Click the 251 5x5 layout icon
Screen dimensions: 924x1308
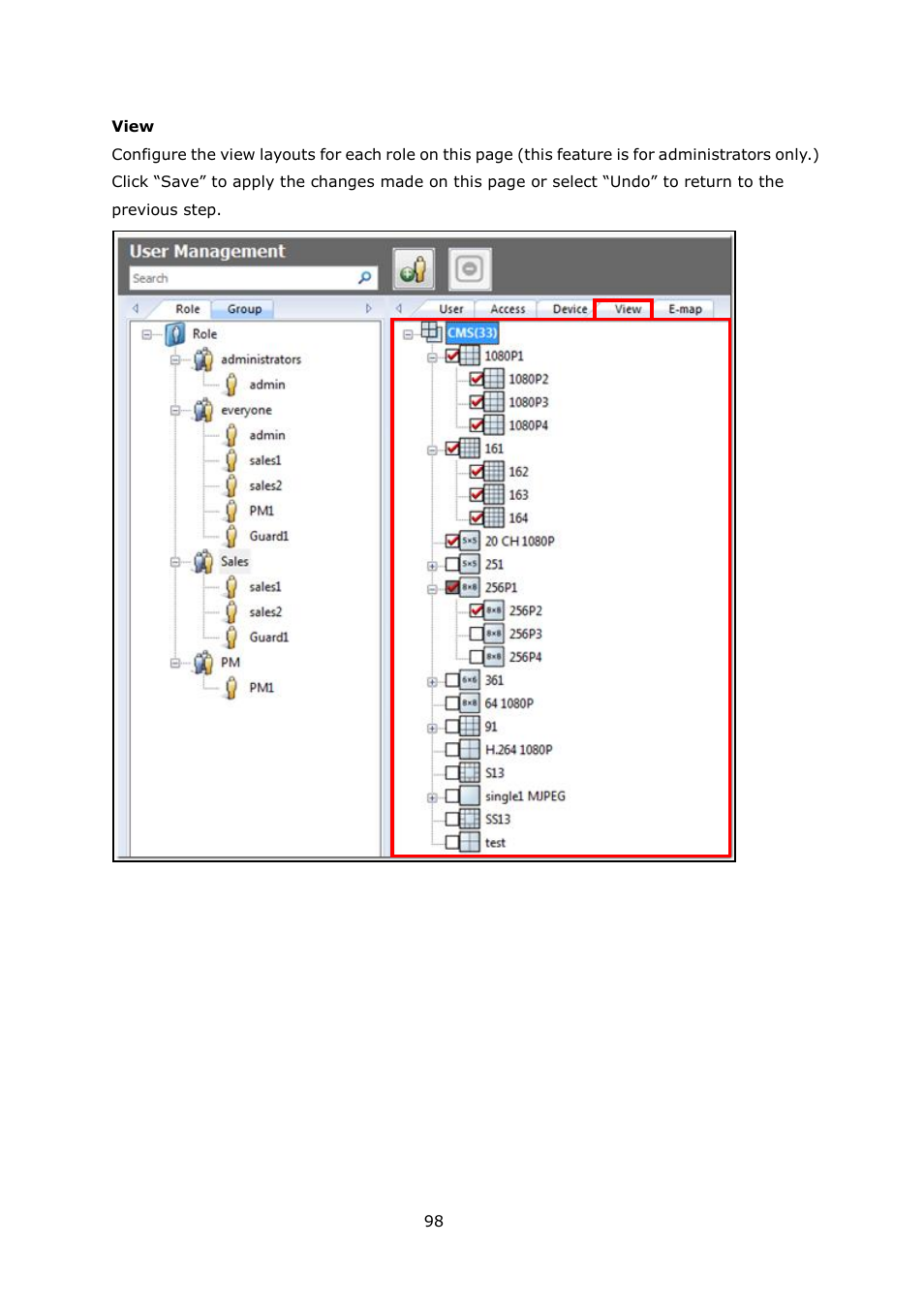(470, 564)
